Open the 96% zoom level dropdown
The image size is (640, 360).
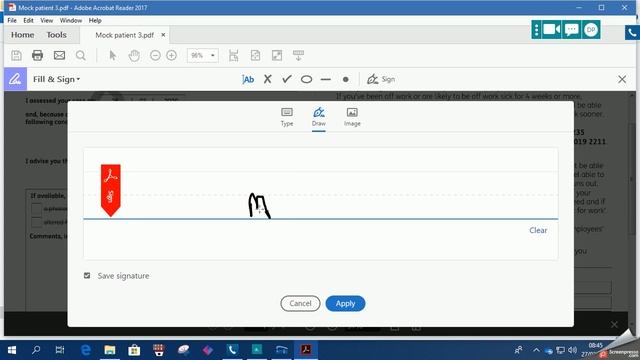tap(203, 56)
